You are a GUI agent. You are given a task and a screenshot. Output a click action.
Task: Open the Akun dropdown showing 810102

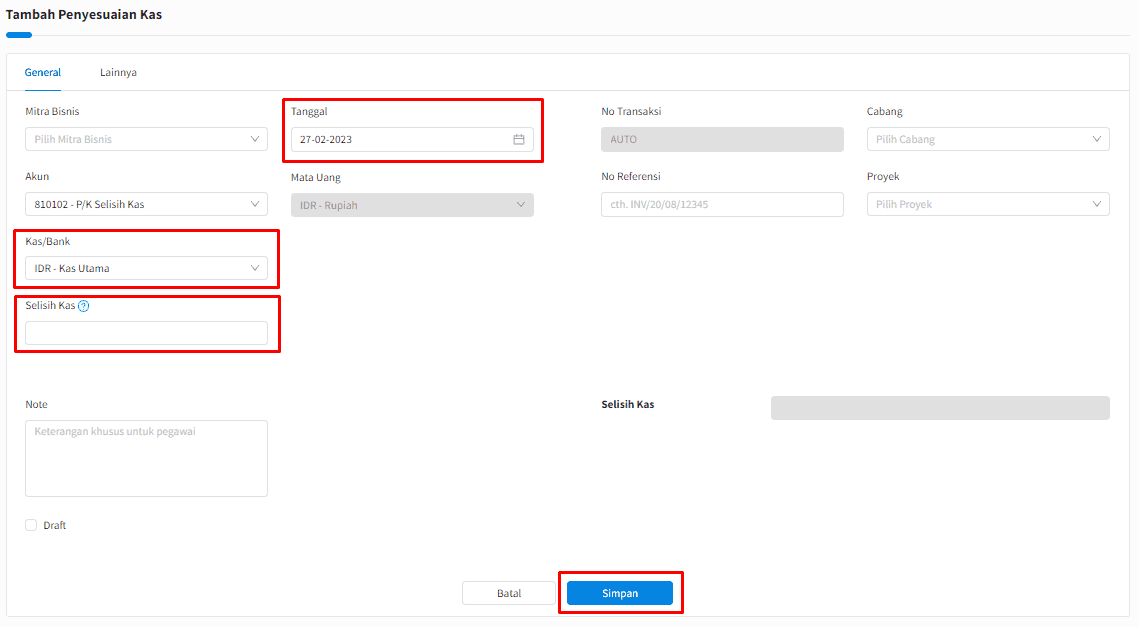coord(146,205)
